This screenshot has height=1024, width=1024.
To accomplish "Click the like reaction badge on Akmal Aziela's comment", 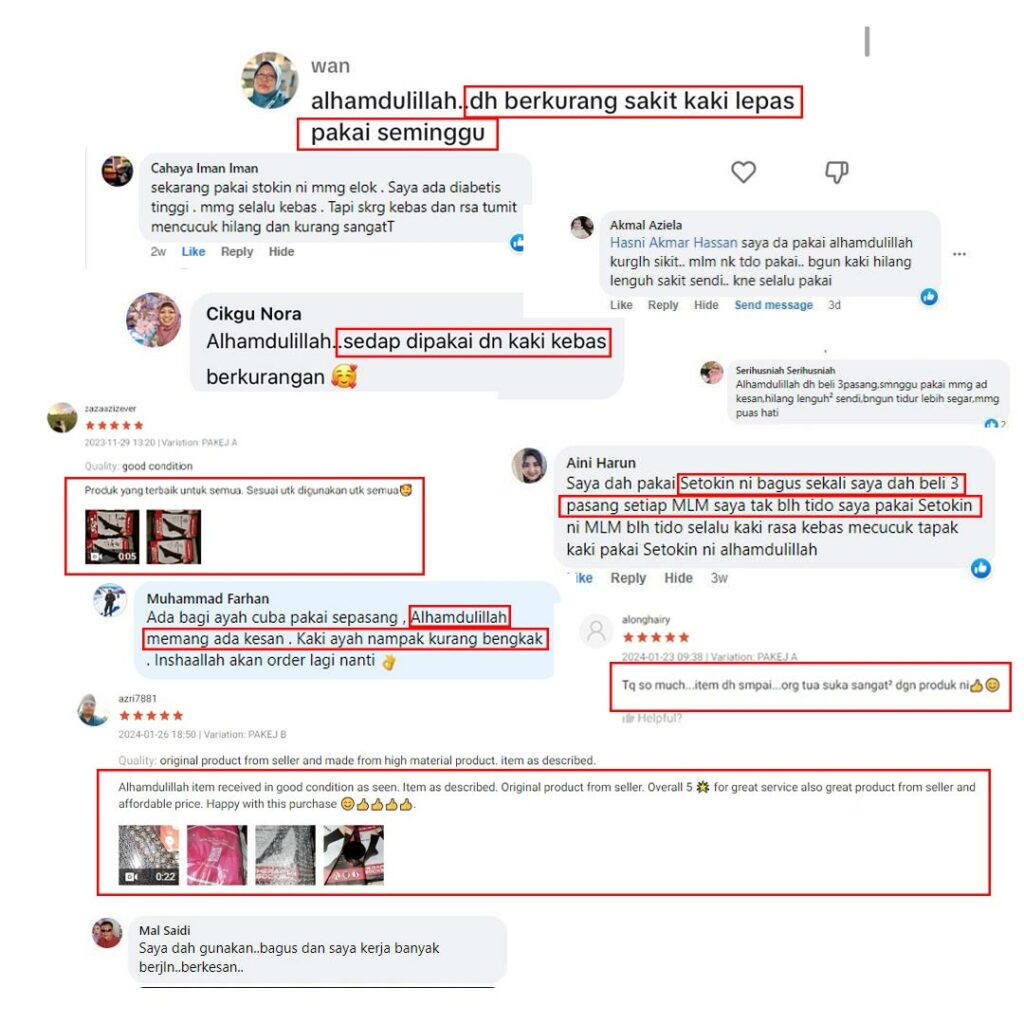I will (929, 296).
